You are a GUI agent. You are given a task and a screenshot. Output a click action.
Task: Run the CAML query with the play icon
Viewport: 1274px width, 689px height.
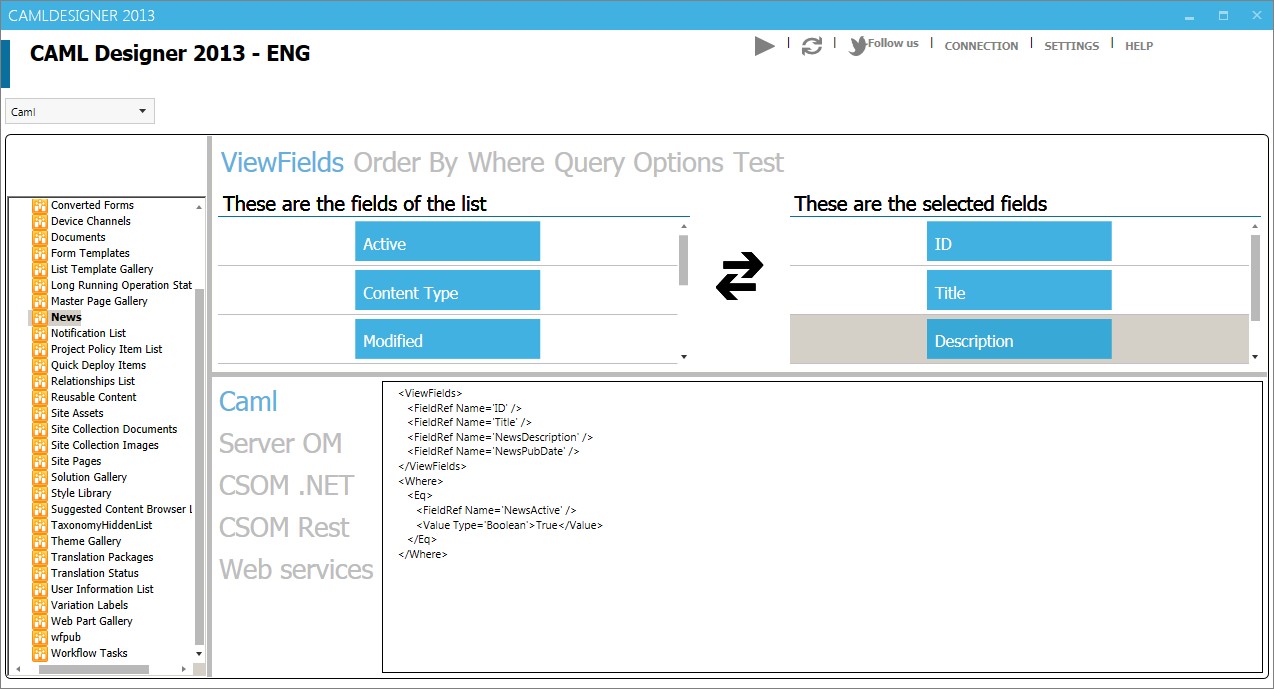click(x=764, y=45)
